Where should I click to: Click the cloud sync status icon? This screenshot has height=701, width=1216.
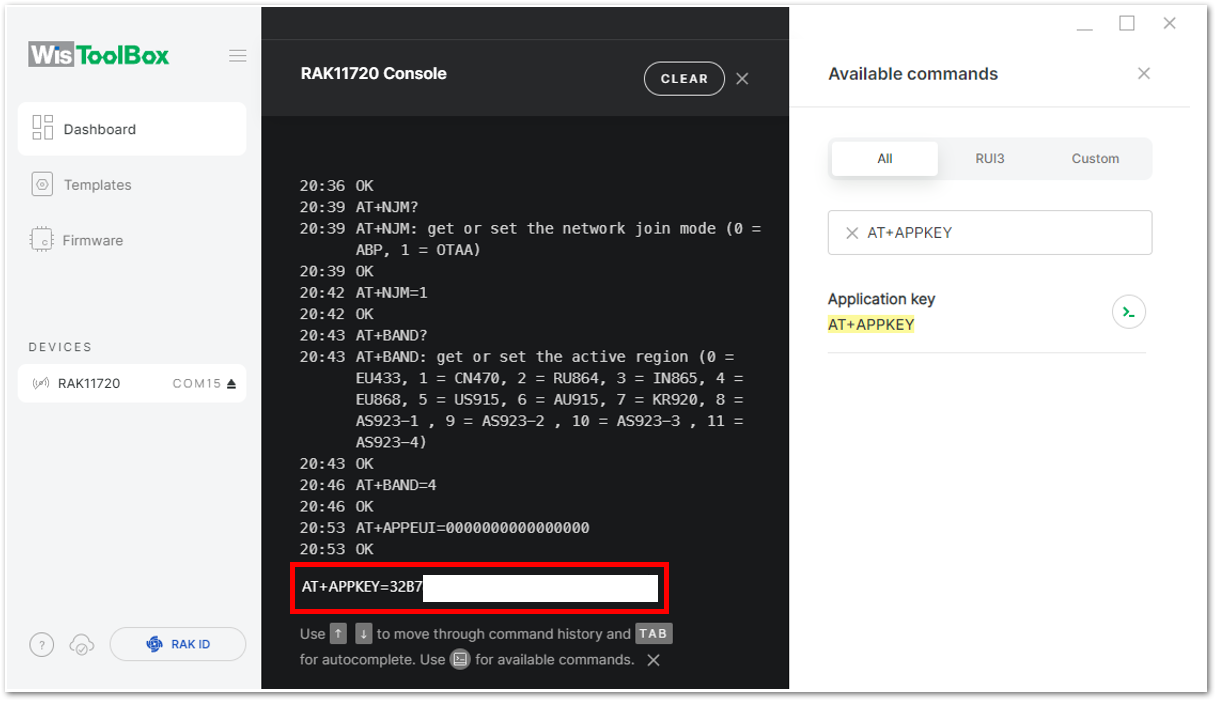(82, 645)
